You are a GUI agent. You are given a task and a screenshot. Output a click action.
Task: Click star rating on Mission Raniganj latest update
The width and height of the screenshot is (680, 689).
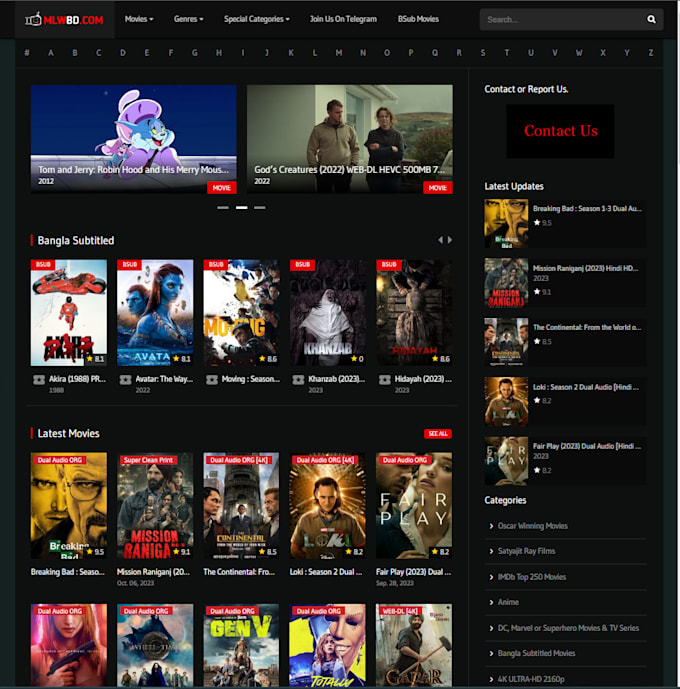point(543,292)
